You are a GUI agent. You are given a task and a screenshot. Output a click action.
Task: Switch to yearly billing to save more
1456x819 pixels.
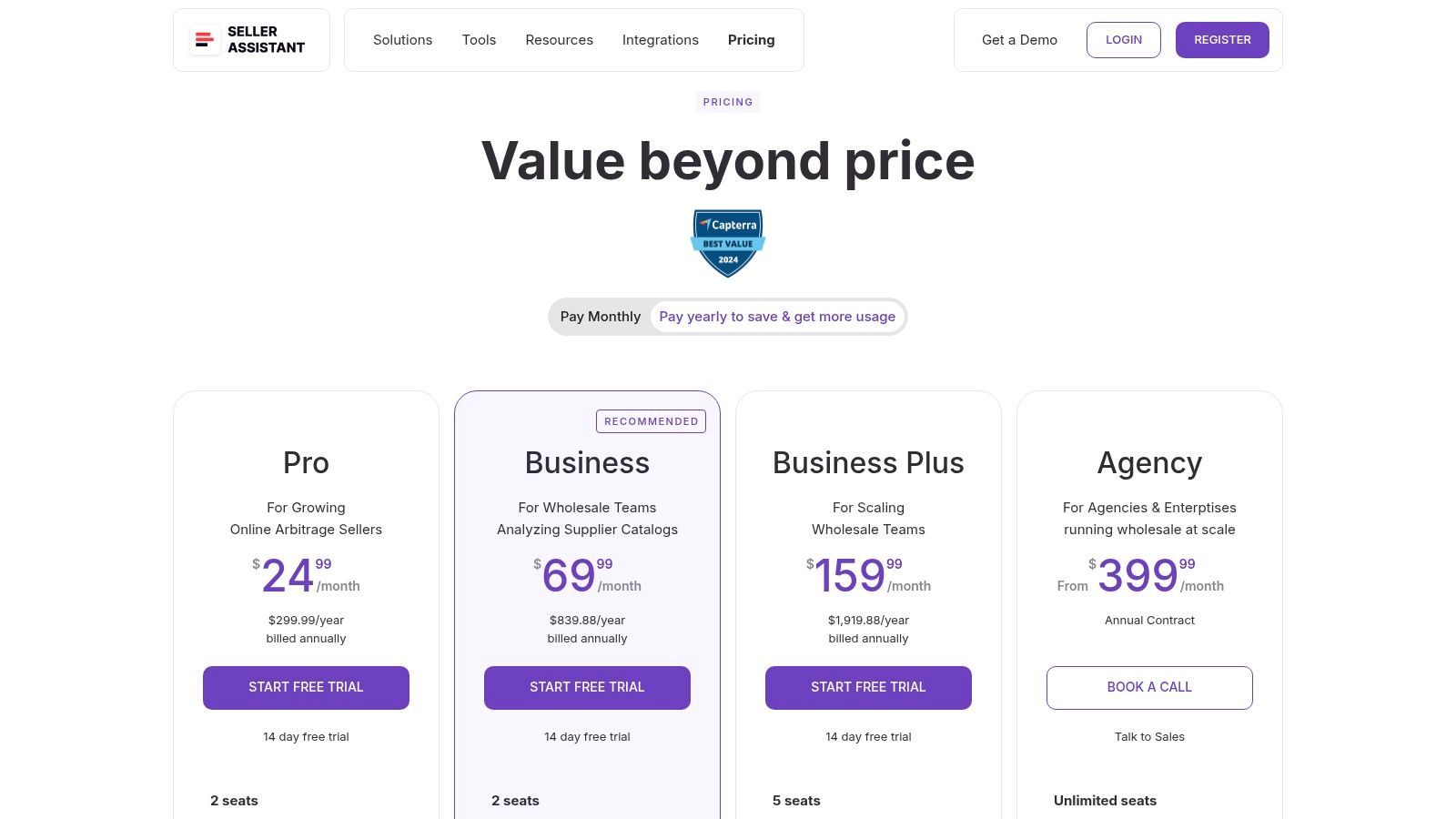pyautogui.click(x=777, y=316)
